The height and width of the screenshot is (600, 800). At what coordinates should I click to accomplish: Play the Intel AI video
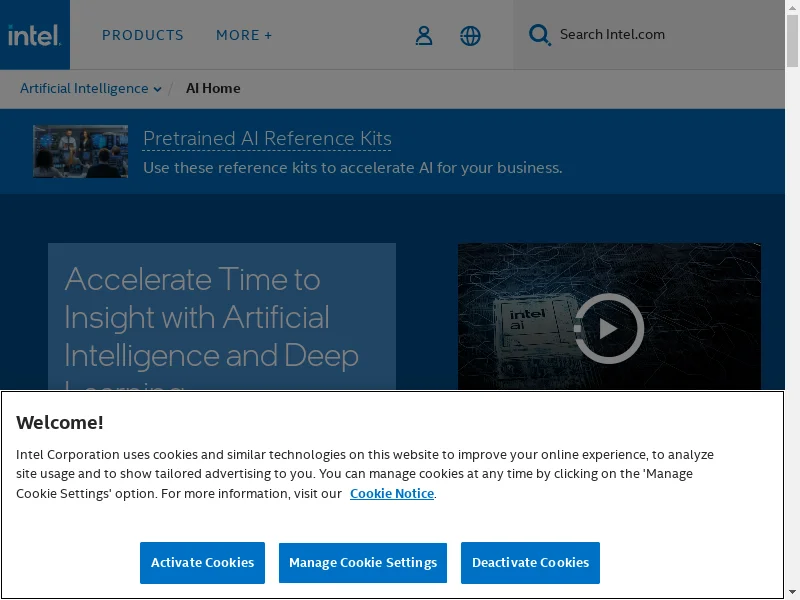(x=609, y=328)
